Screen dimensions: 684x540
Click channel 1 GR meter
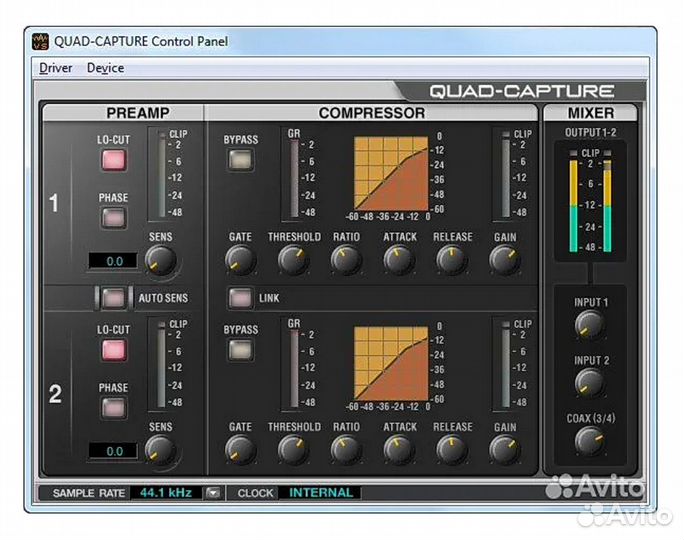295,178
